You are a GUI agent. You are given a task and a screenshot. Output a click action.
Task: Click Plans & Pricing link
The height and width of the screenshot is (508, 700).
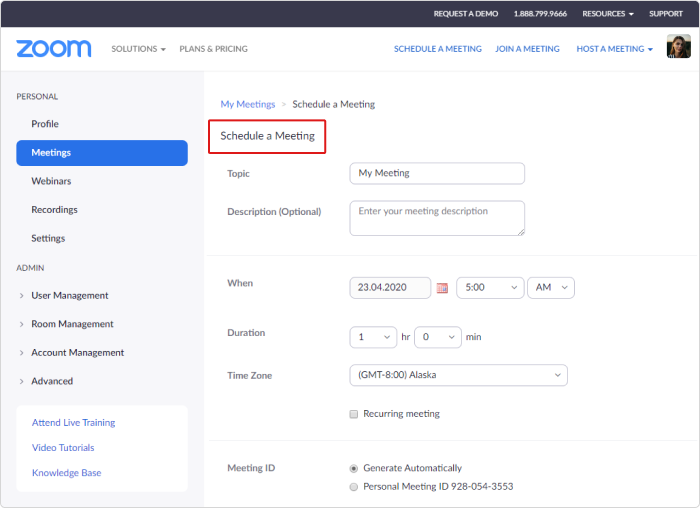213,49
